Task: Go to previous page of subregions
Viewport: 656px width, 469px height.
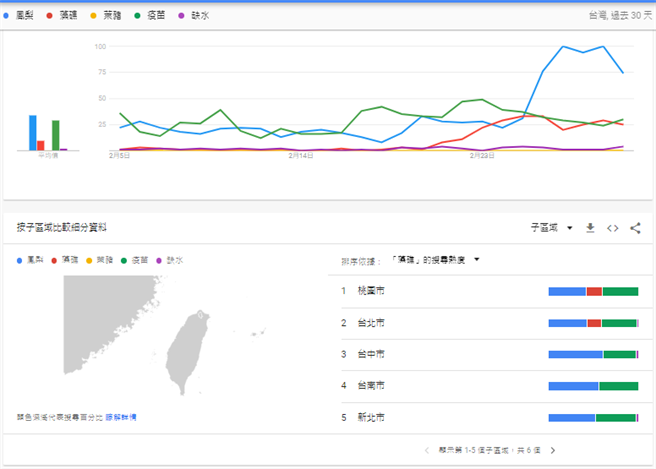Action: click(427, 451)
